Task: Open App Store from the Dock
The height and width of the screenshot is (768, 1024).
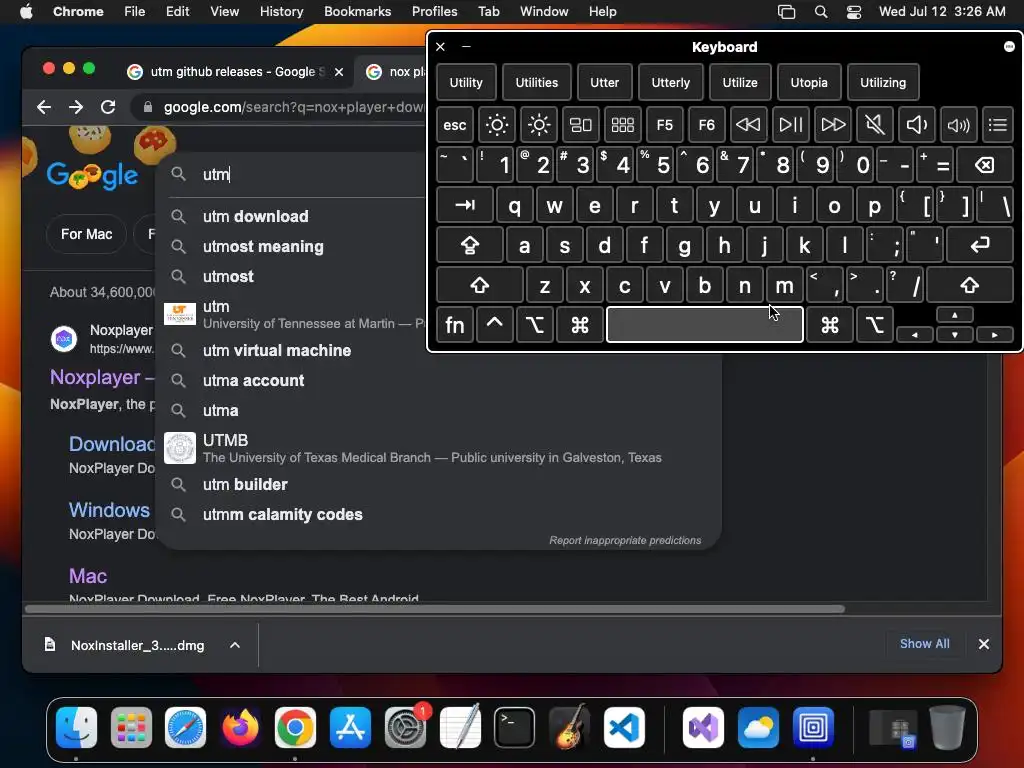Action: (350, 727)
